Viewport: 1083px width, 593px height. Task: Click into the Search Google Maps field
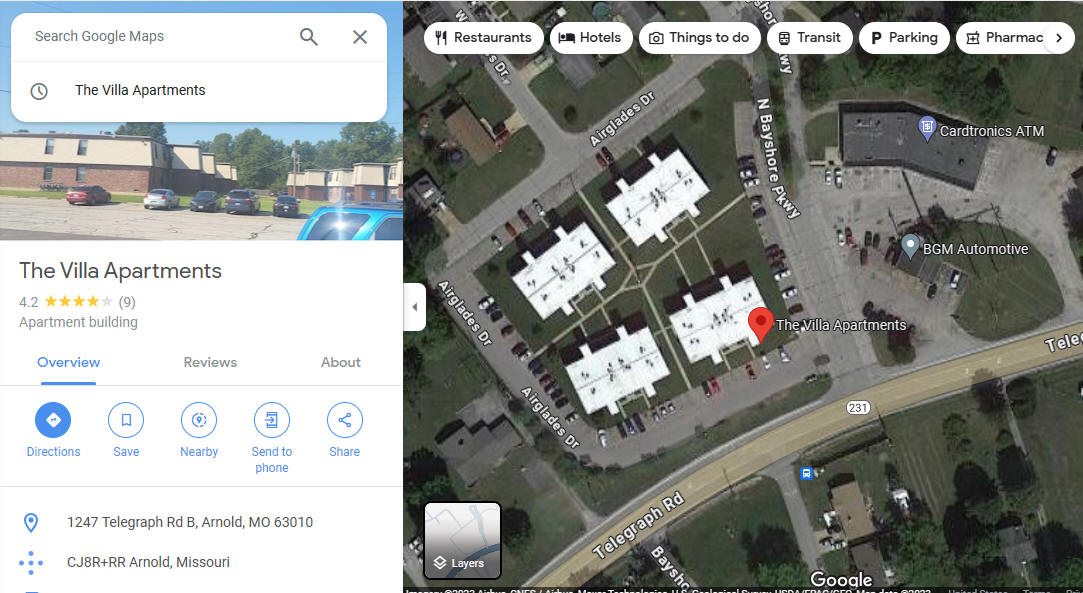pyautogui.click(x=159, y=37)
